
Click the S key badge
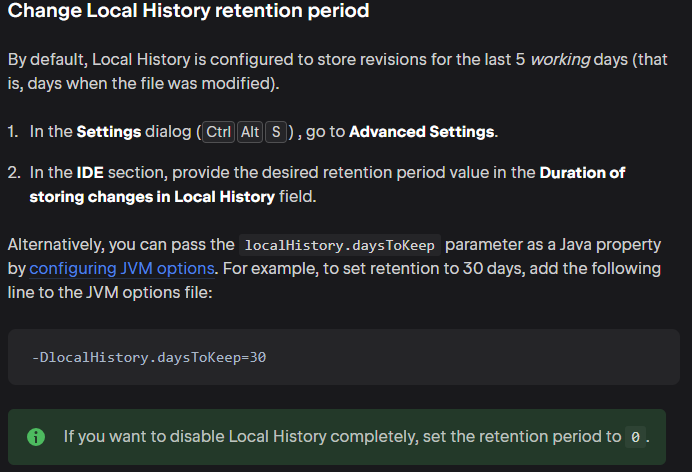pyautogui.click(x=276, y=132)
